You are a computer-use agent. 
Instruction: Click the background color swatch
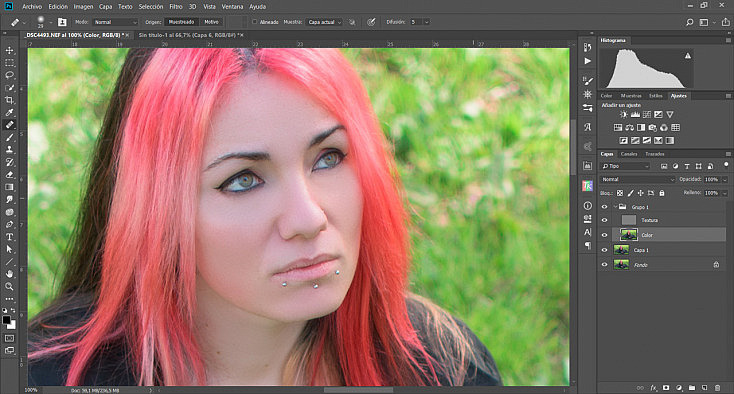point(12,325)
